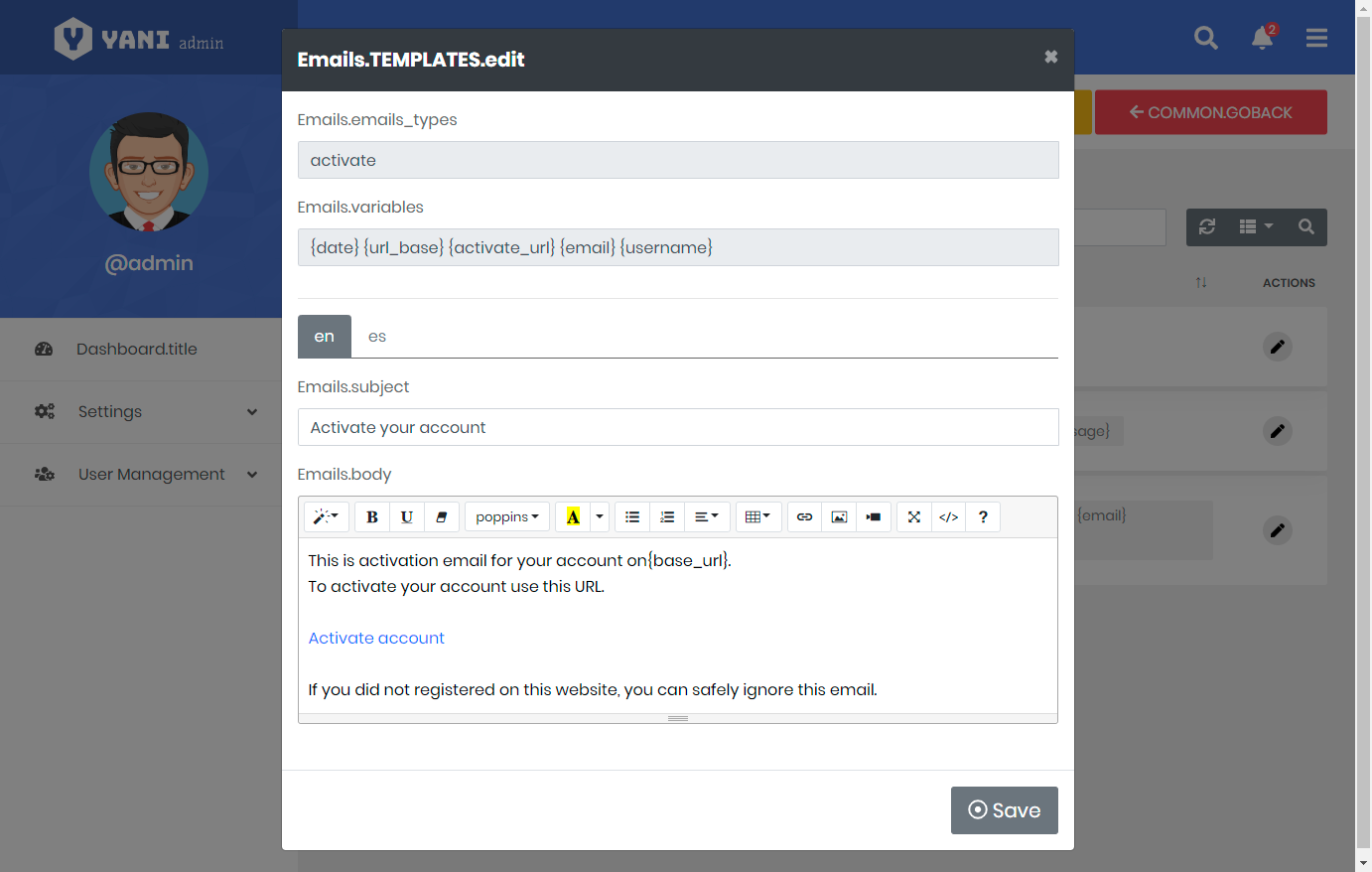Toggle fullscreen mode in the editor
Viewport: 1372px width, 872px height.
pos(914,516)
